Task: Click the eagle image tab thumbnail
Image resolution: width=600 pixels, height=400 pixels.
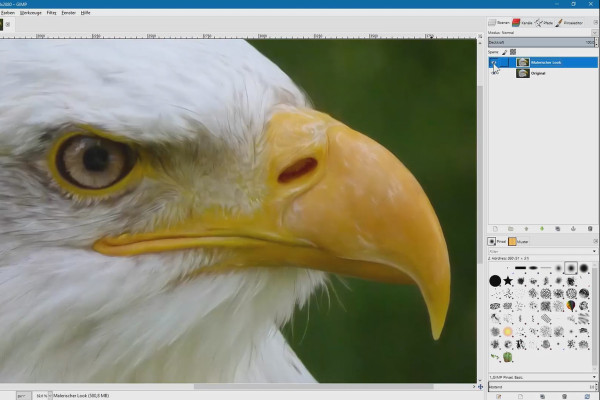Action: (1, 24)
